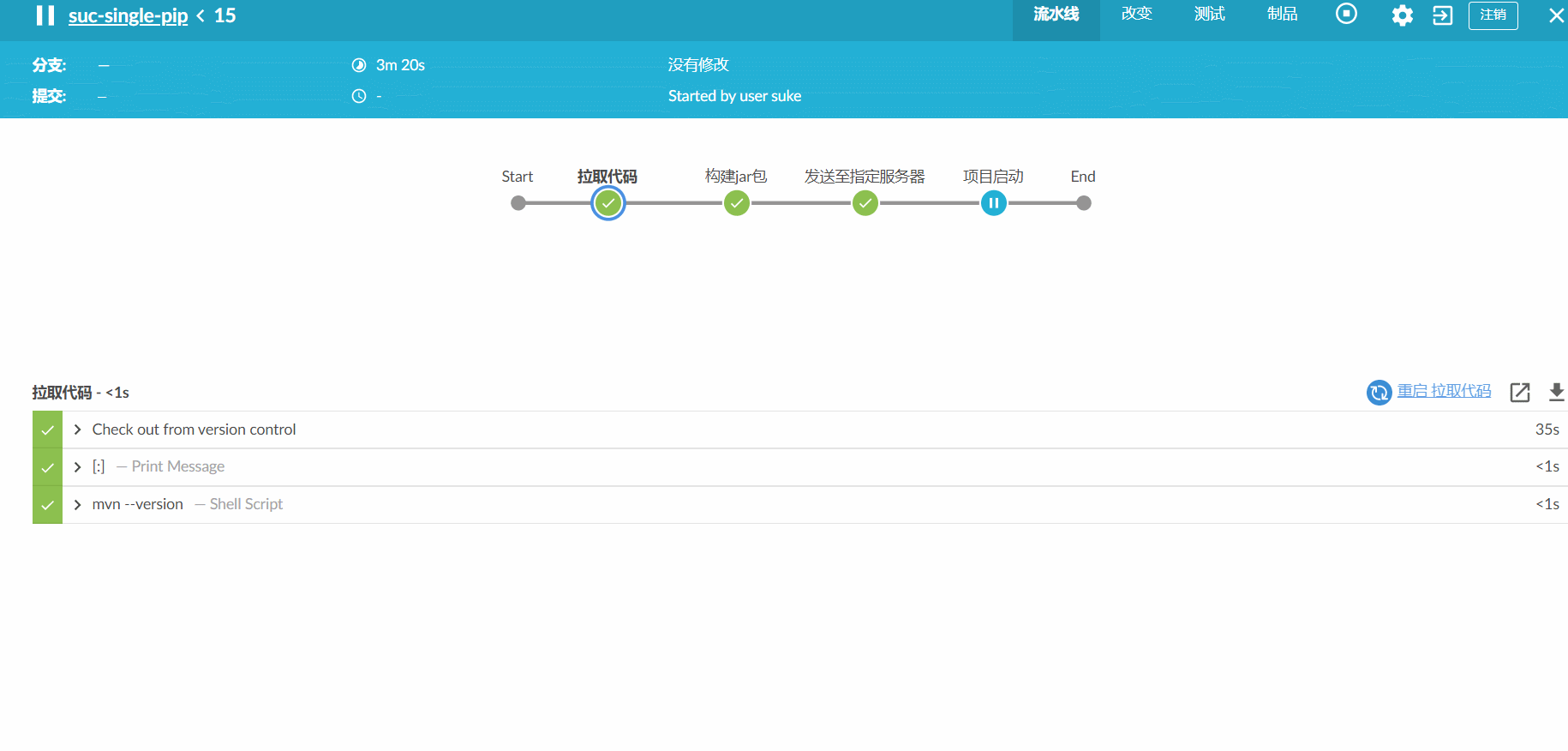
Task: Open log in new window icon
Action: click(x=1520, y=393)
